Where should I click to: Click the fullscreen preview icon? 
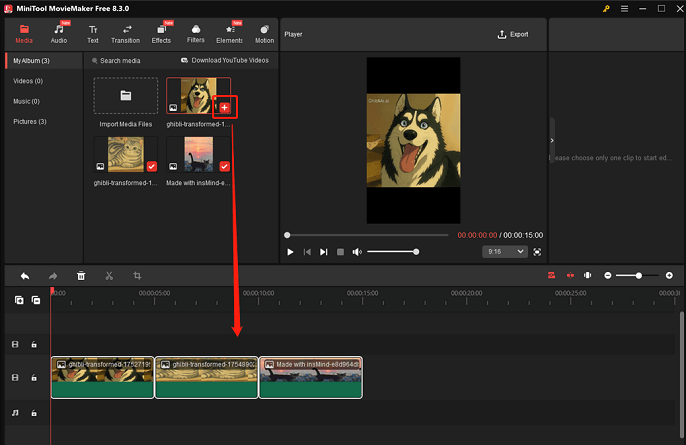(537, 252)
